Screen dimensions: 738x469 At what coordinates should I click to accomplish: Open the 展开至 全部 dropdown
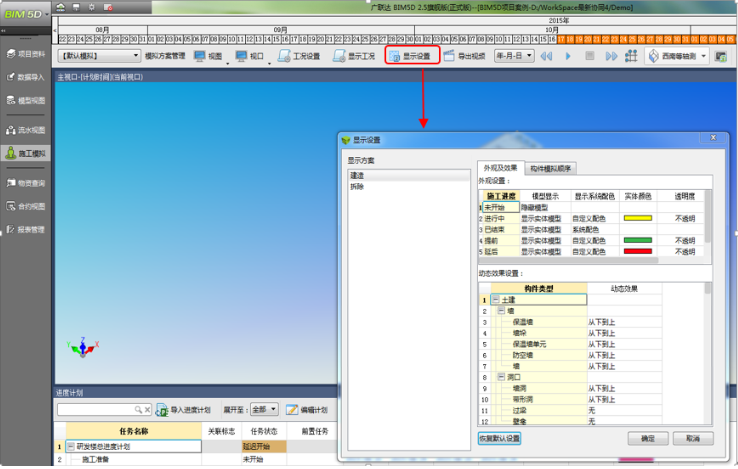265,409
